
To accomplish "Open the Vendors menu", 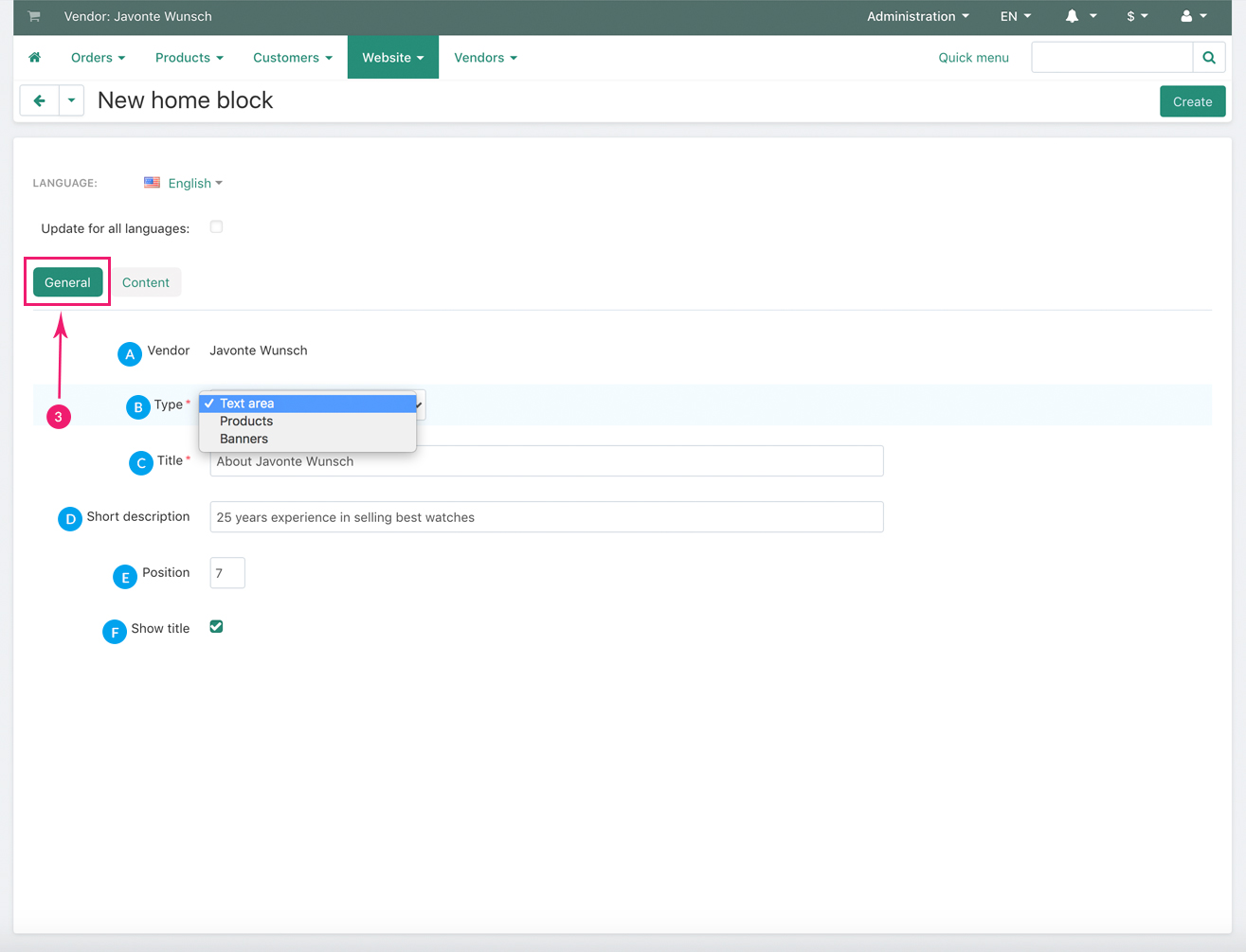I will pos(485,58).
